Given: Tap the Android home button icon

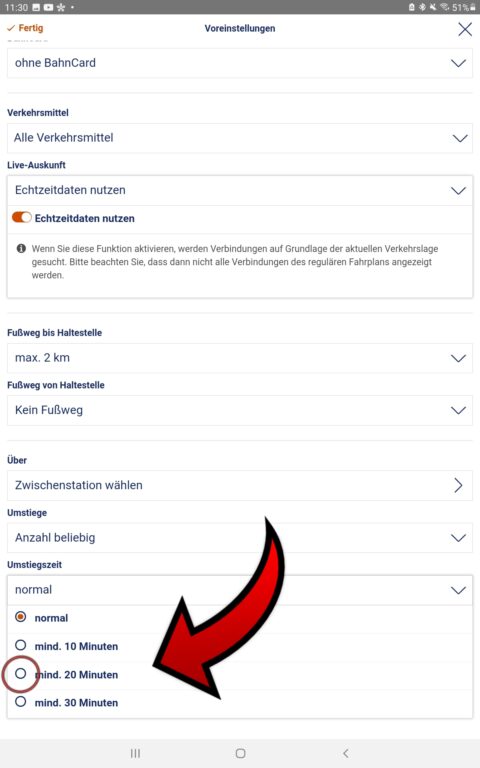Looking at the screenshot, I should point(240,753).
